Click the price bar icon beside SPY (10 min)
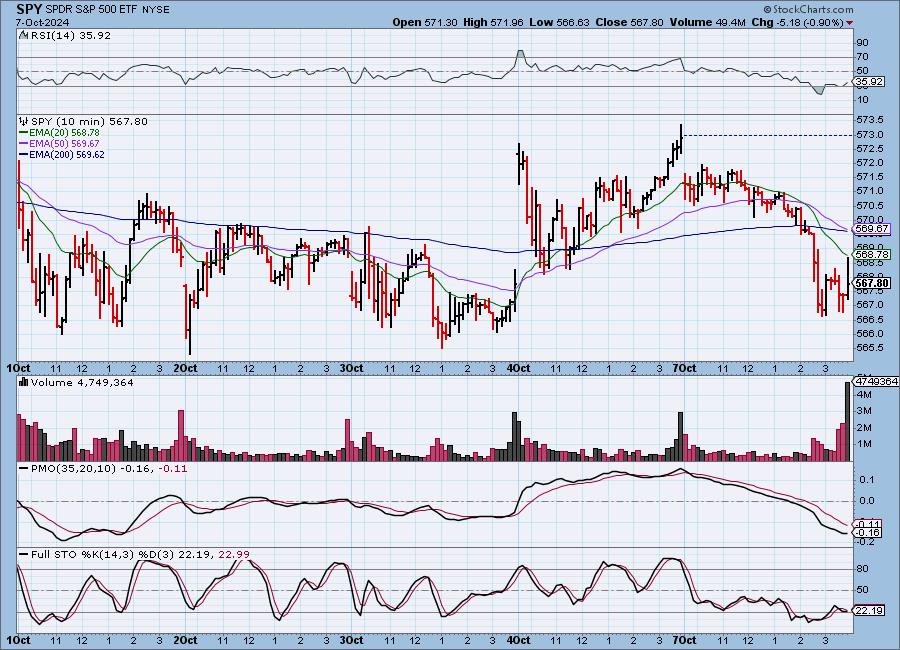Screen dimensions: 900x650 coord(24,121)
